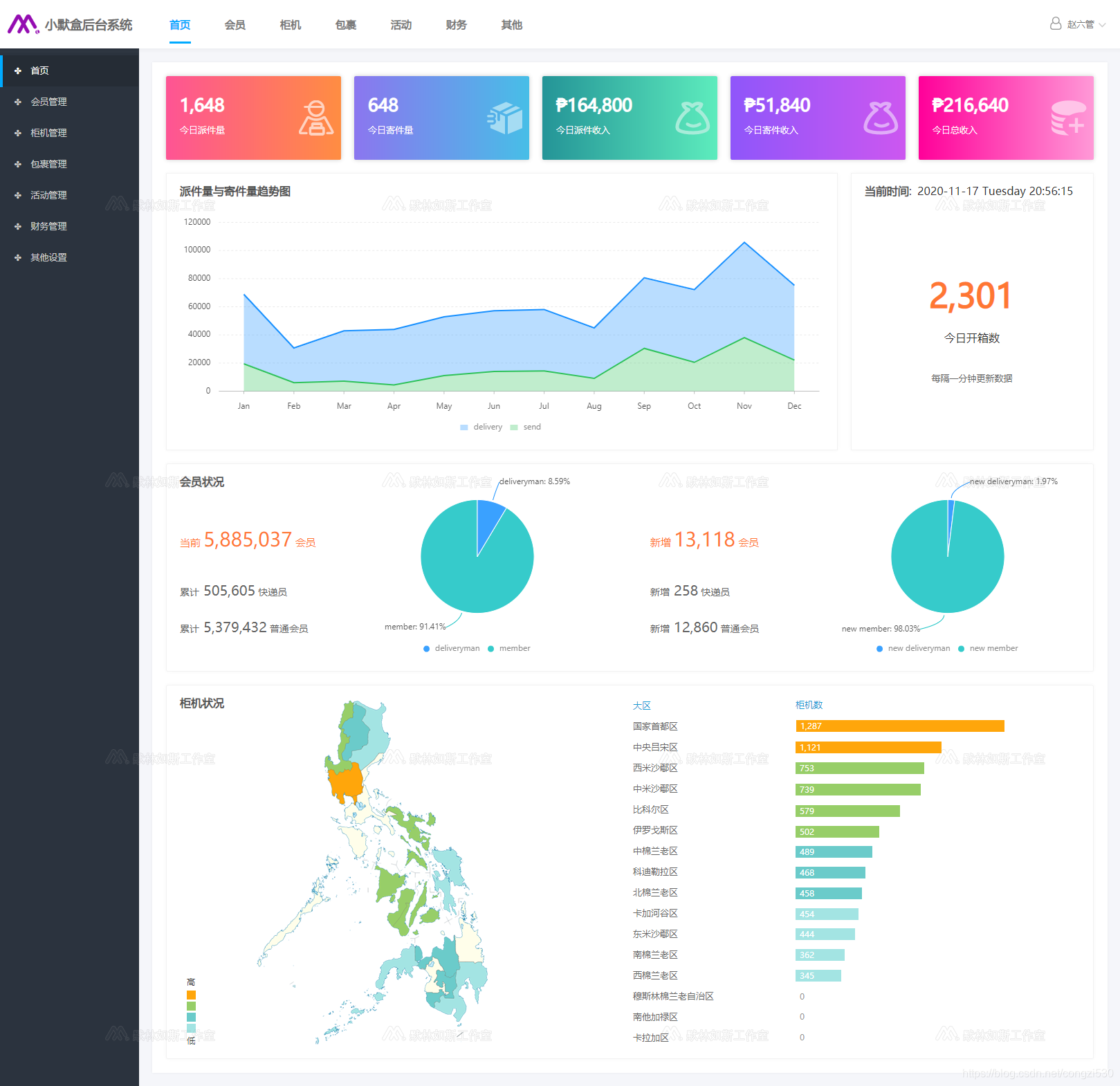Image resolution: width=1120 pixels, height=1086 pixels.
Task: Select the 卡加河谷区 region label
Action: click(x=655, y=913)
